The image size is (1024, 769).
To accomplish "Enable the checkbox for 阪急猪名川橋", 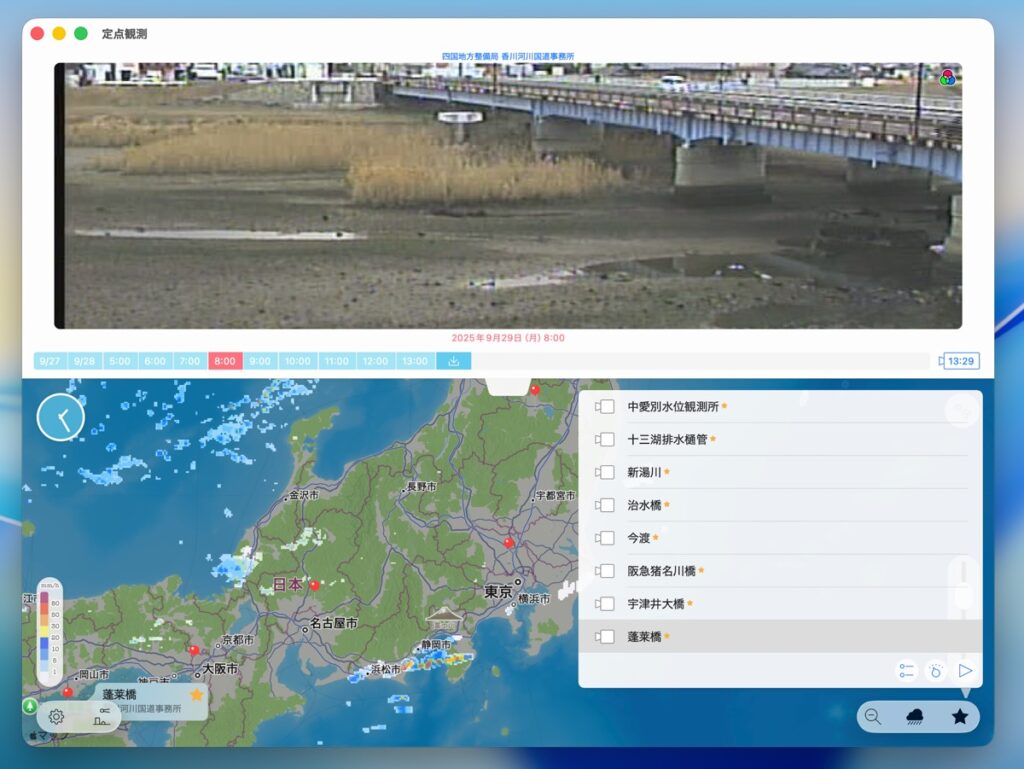I will point(606,571).
